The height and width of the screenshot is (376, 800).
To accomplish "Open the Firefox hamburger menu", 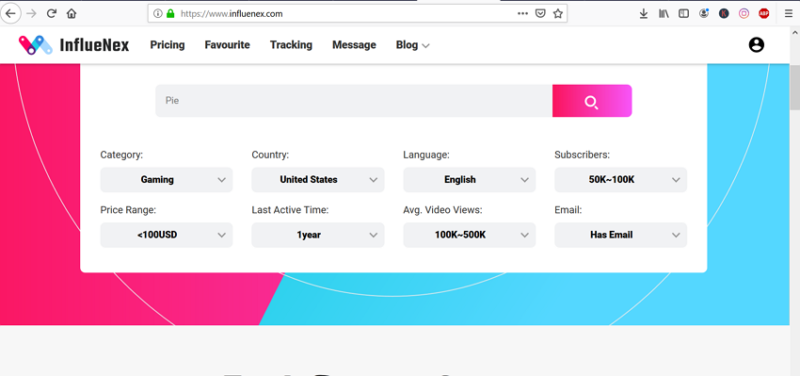I will (x=789, y=14).
